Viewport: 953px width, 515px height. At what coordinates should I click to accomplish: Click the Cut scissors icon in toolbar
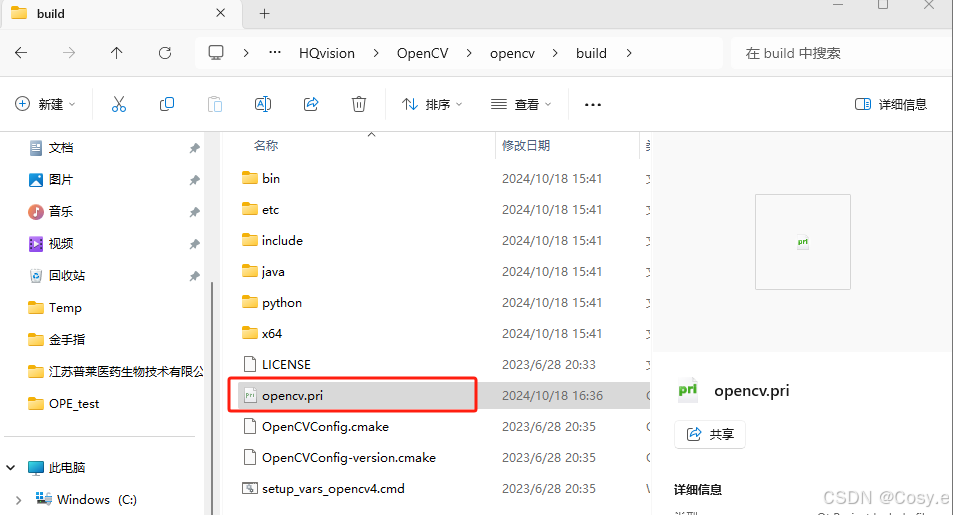click(119, 105)
